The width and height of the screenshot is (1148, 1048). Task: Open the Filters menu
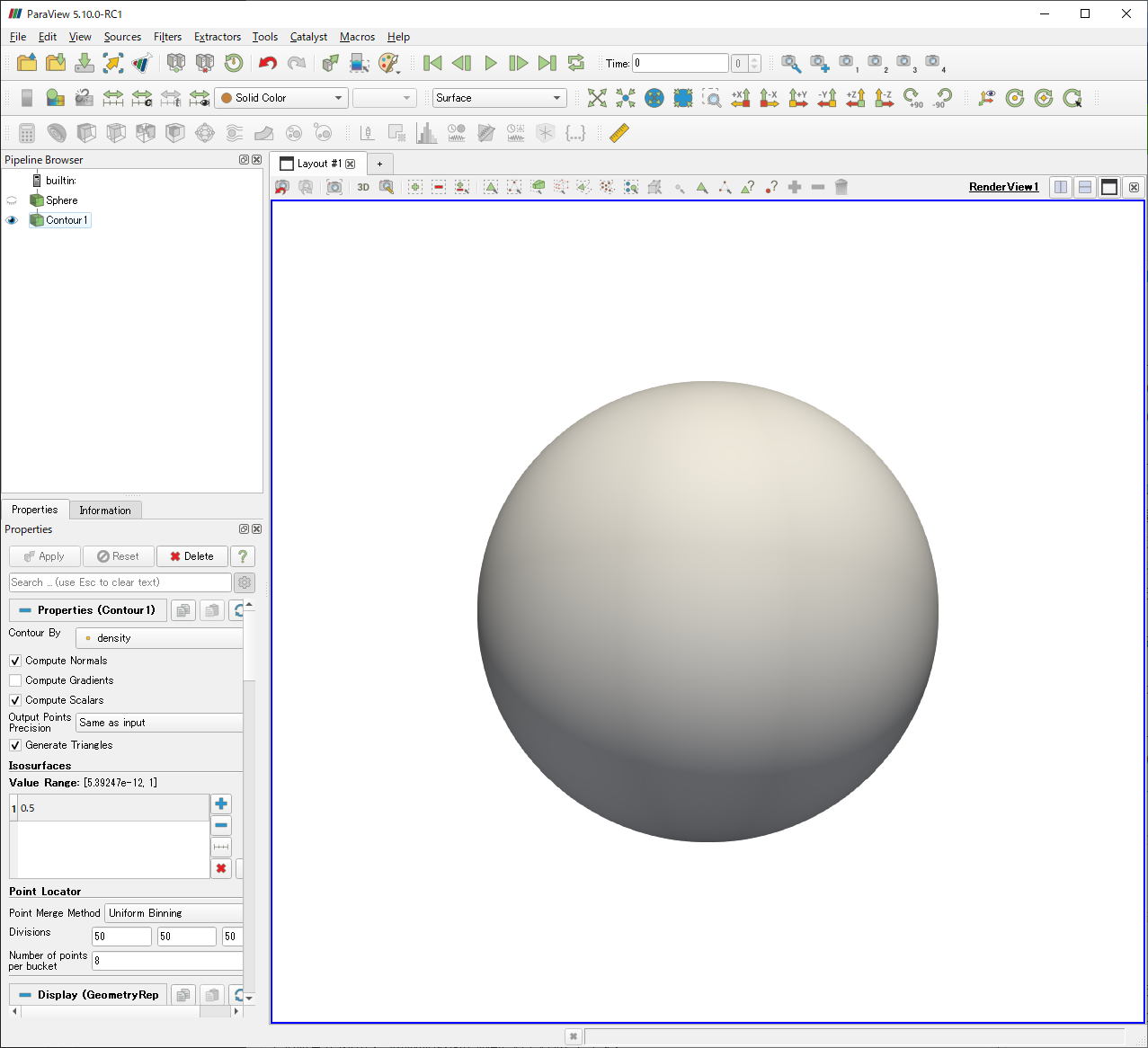coord(167,37)
